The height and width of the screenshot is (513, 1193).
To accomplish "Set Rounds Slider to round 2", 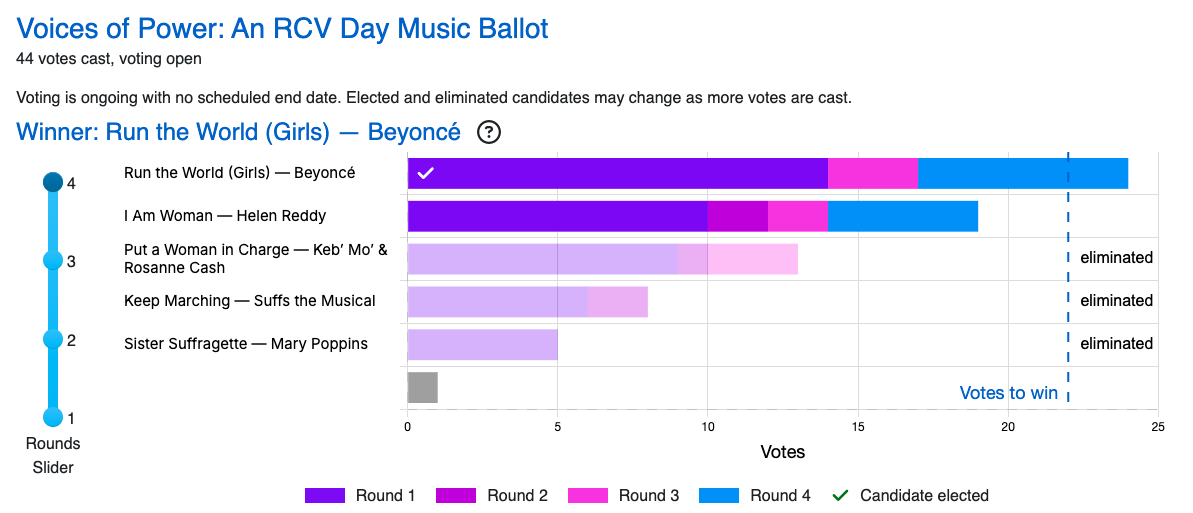I will click(x=53, y=339).
